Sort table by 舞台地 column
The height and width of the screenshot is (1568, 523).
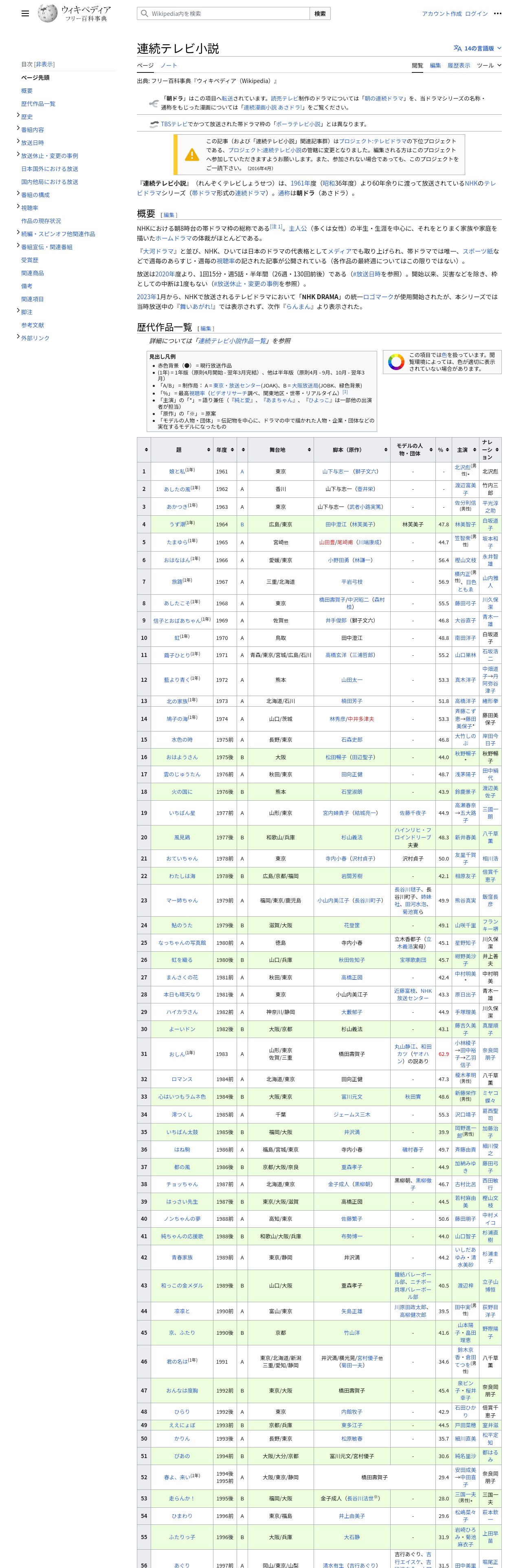pyautogui.click(x=280, y=450)
